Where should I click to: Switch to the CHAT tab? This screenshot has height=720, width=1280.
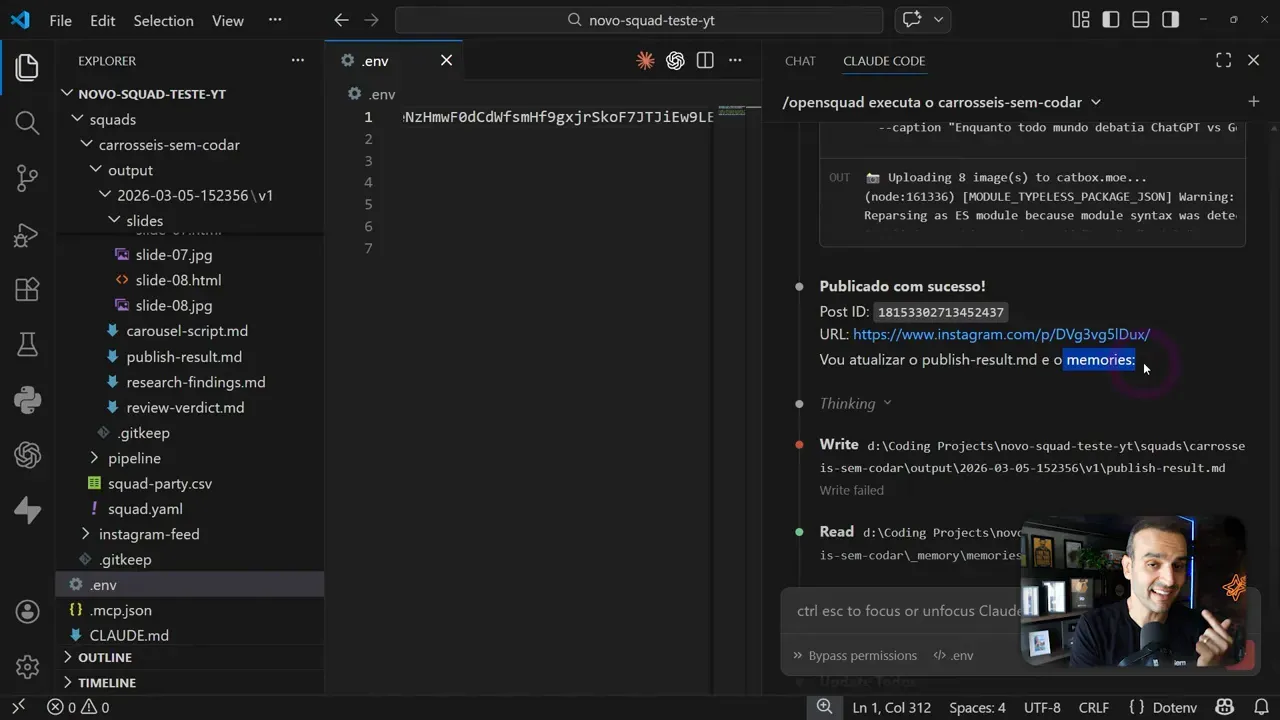800,61
